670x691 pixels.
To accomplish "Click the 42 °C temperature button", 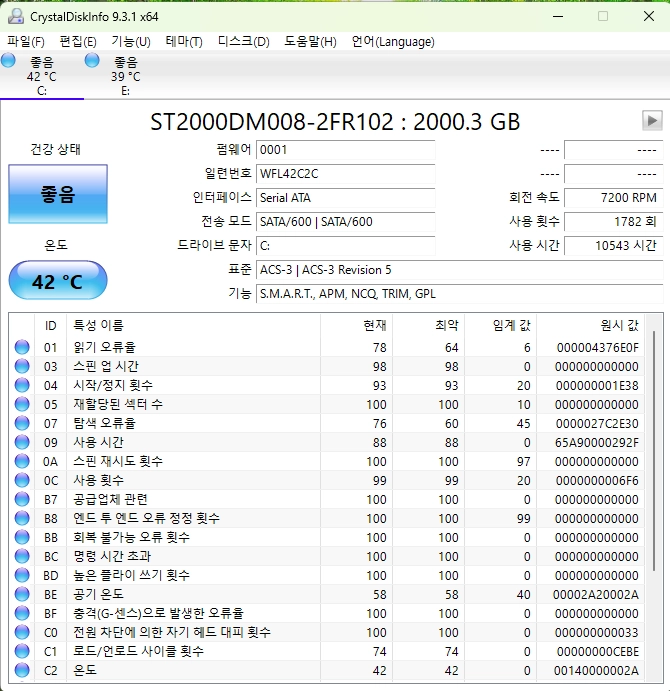I will tap(58, 281).
